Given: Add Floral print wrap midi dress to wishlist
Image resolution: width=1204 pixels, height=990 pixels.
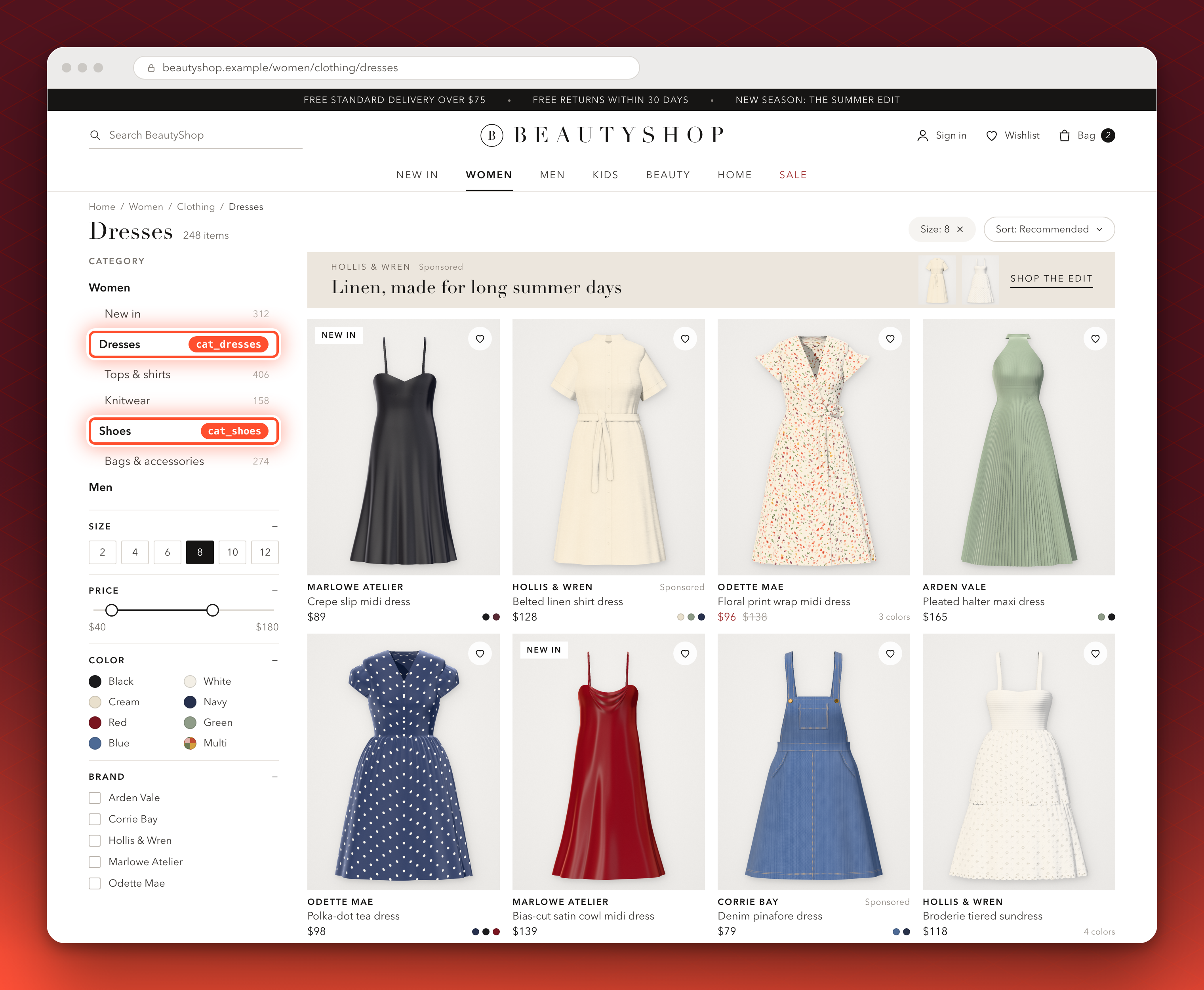Looking at the screenshot, I should pyautogui.click(x=890, y=339).
